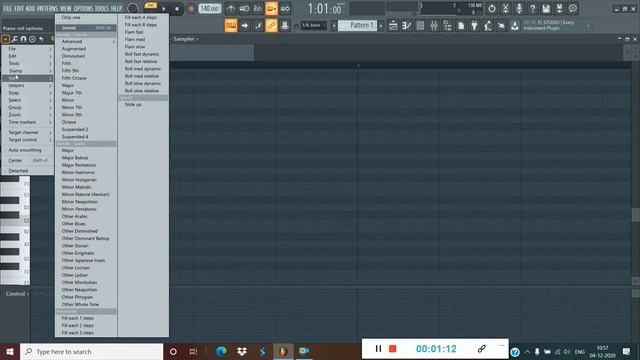Viewport: 640px width, 360px height.
Task: Stop playback with the stop button
Action: 177,9
